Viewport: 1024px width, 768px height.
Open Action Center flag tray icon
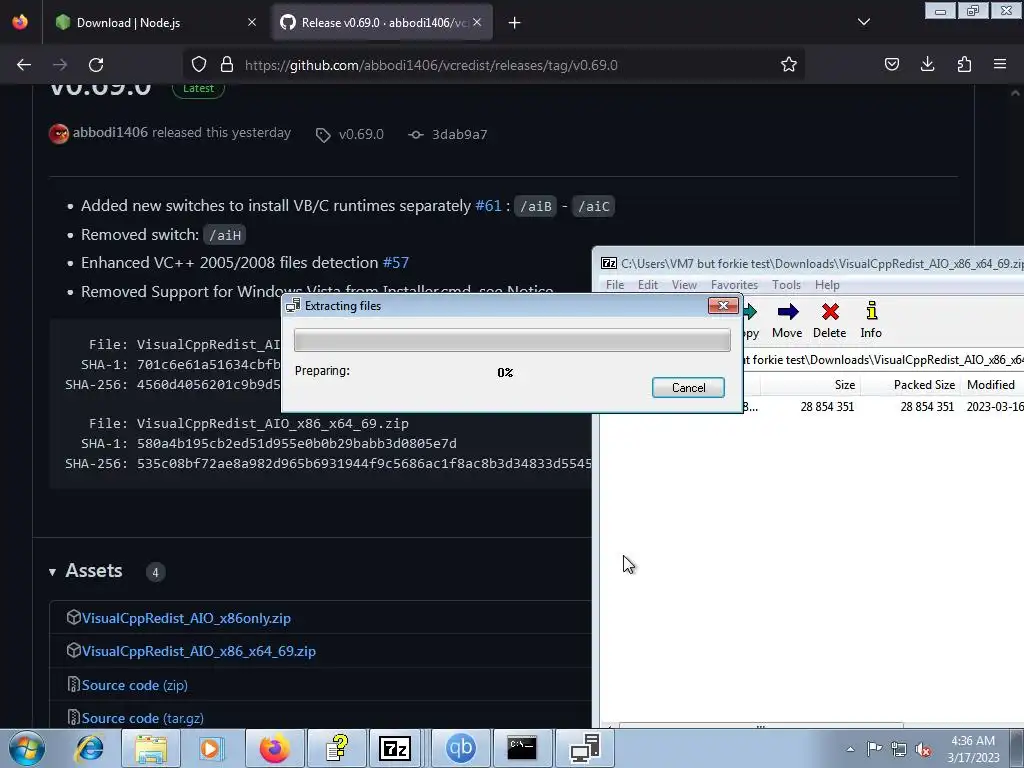pos(874,749)
